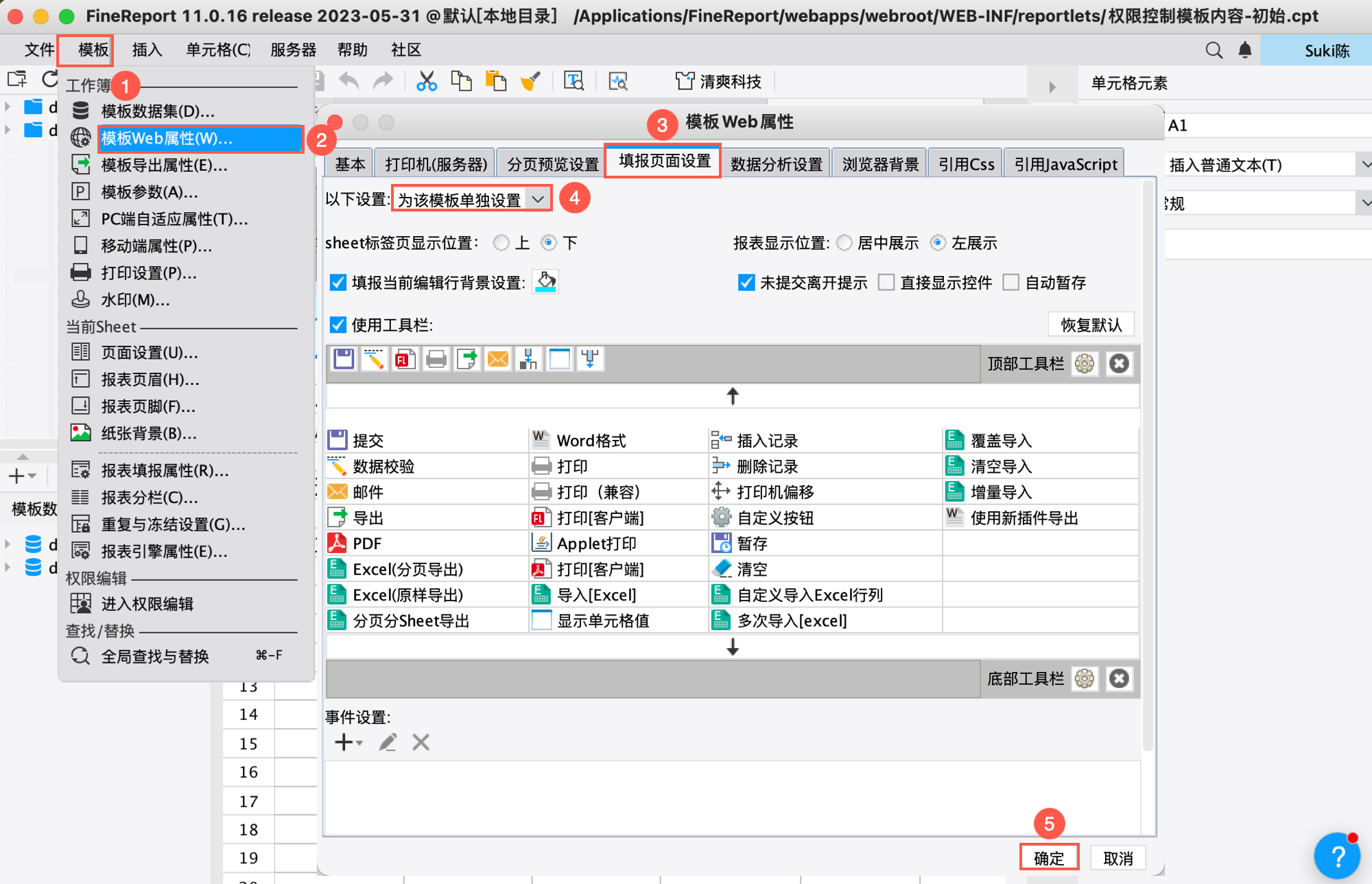This screenshot has height=884, width=1372.
Task: Click the up arrow above the button list
Action: pos(732,396)
